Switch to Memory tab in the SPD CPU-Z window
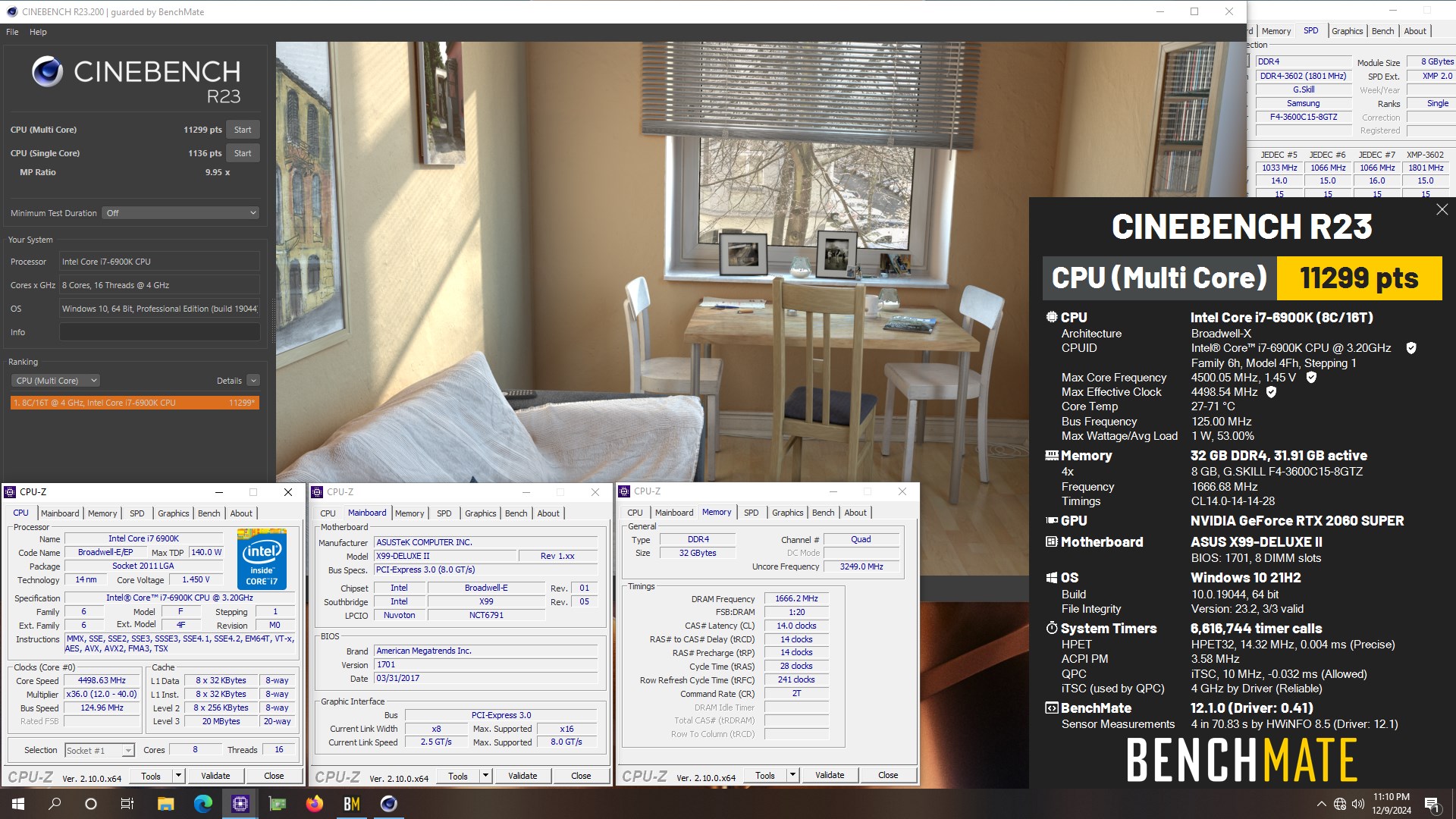This screenshot has width=1456, height=819. pyautogui.click(x=1276, y=31)
